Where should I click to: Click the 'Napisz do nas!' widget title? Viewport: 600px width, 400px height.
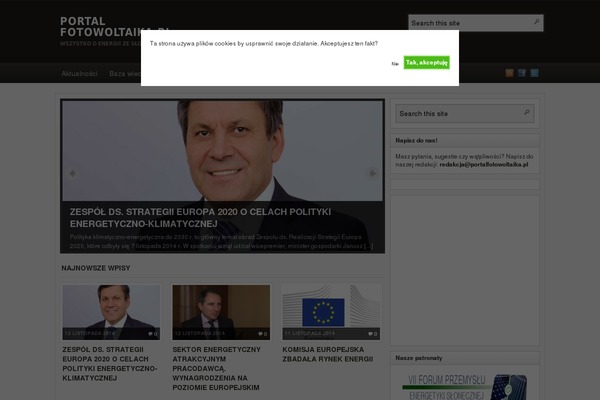pyautogui.click(x=416, y=140)
